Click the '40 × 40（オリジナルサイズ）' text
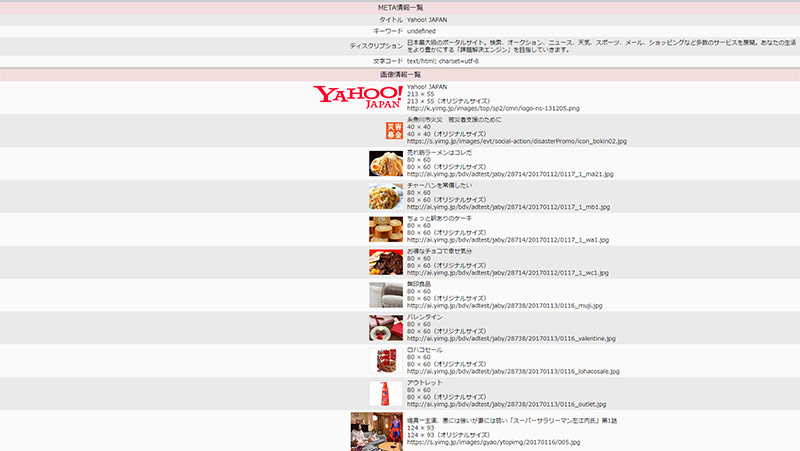 (x=446, y=134)
